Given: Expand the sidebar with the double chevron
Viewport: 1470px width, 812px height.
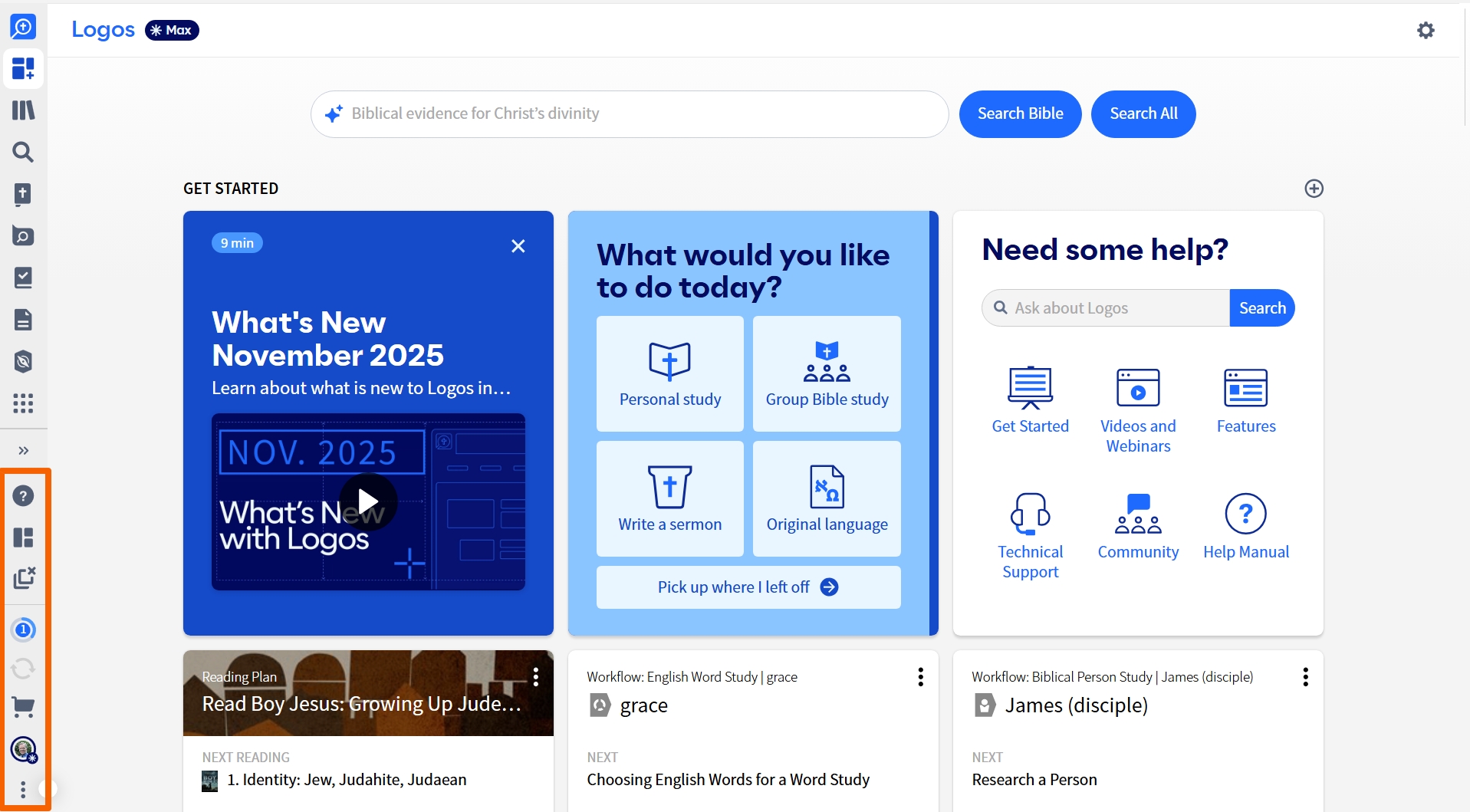Looking at the screenshot, I should pos(23,450).
